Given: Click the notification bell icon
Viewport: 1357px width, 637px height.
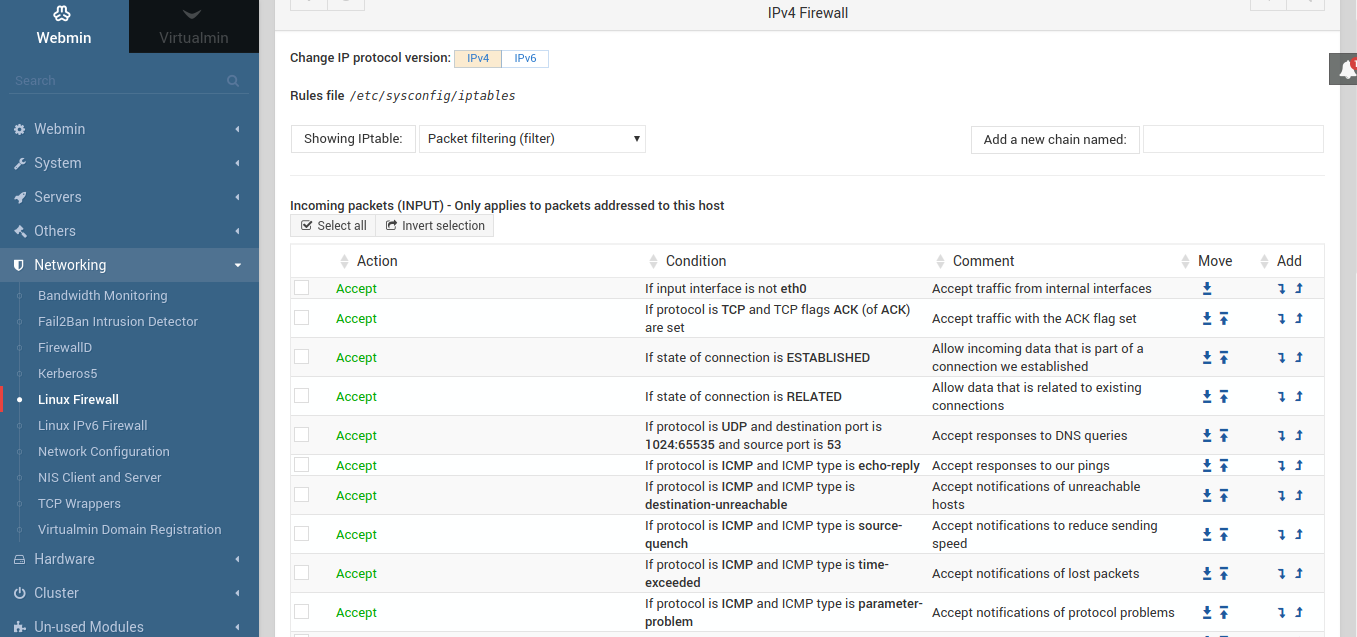Looking at the screenshot, I should pos(1347,69).
